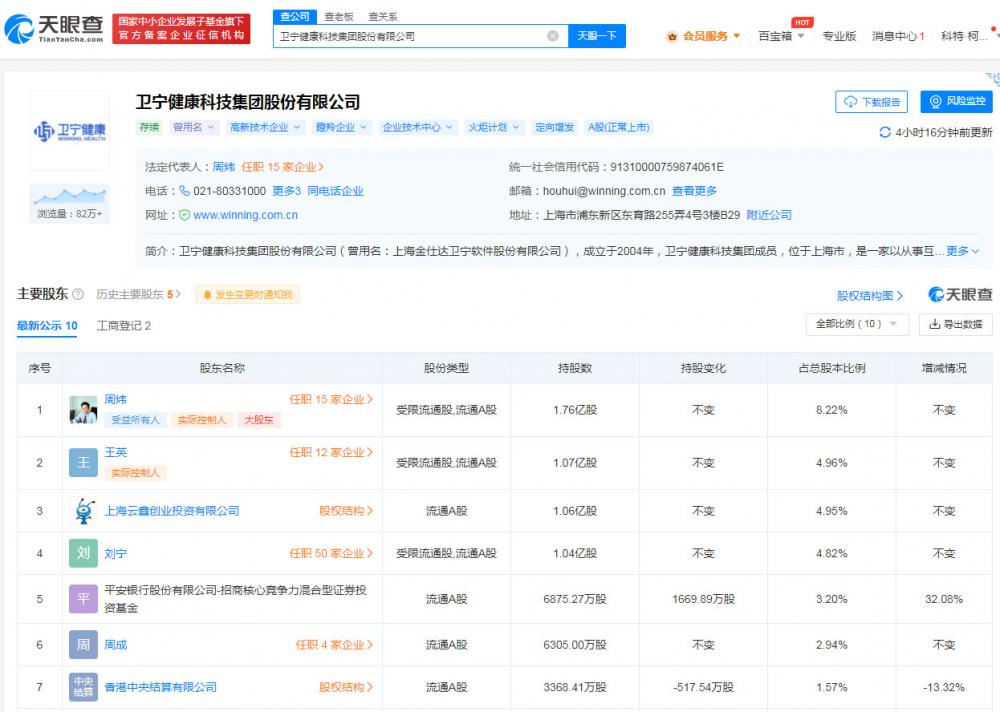Screen dimensions: 1000x712
Task: Click the 受益所有人 tag under 周炜
Action: 135,420
